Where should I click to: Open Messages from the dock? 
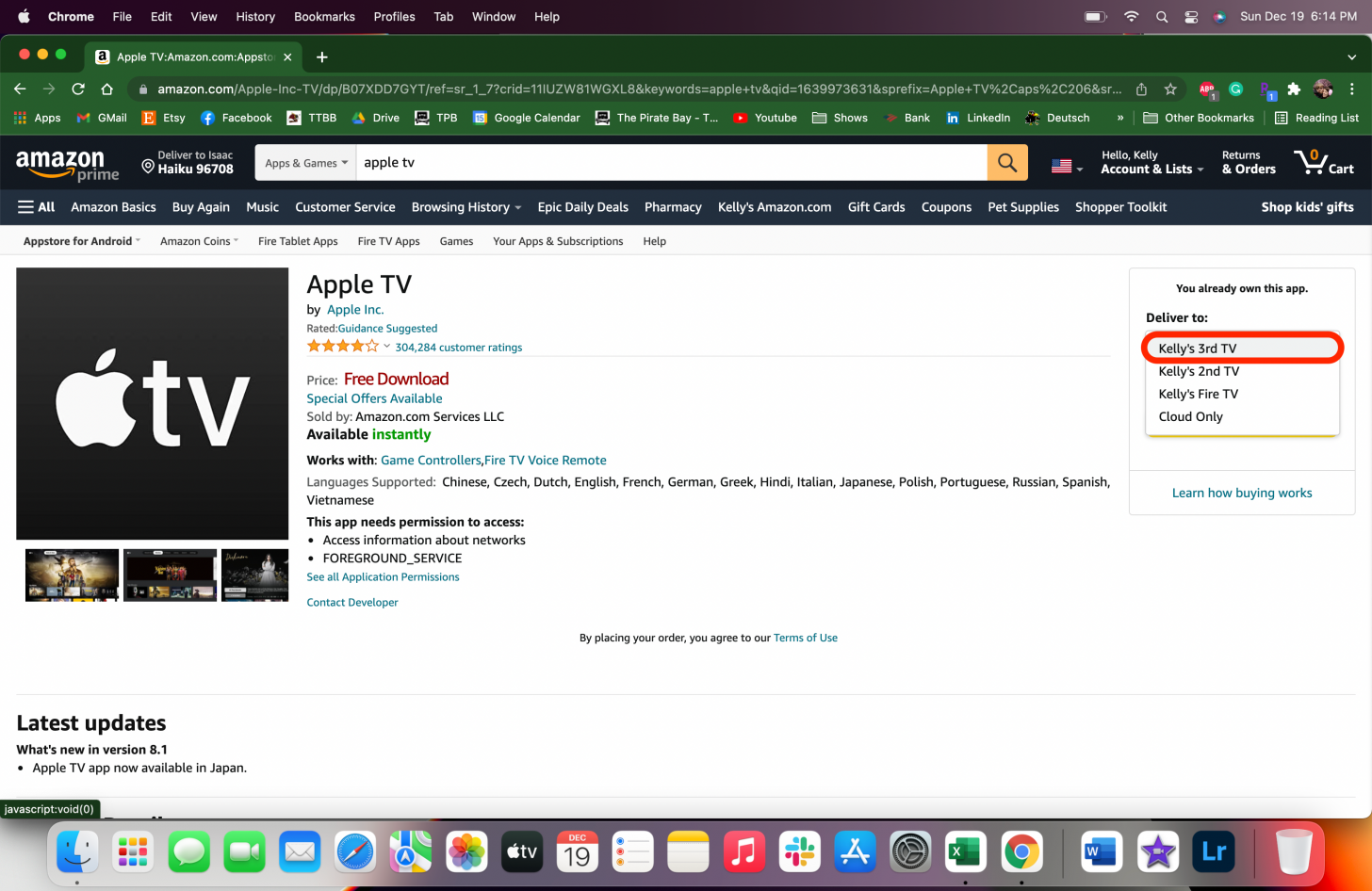coord(188,852)
